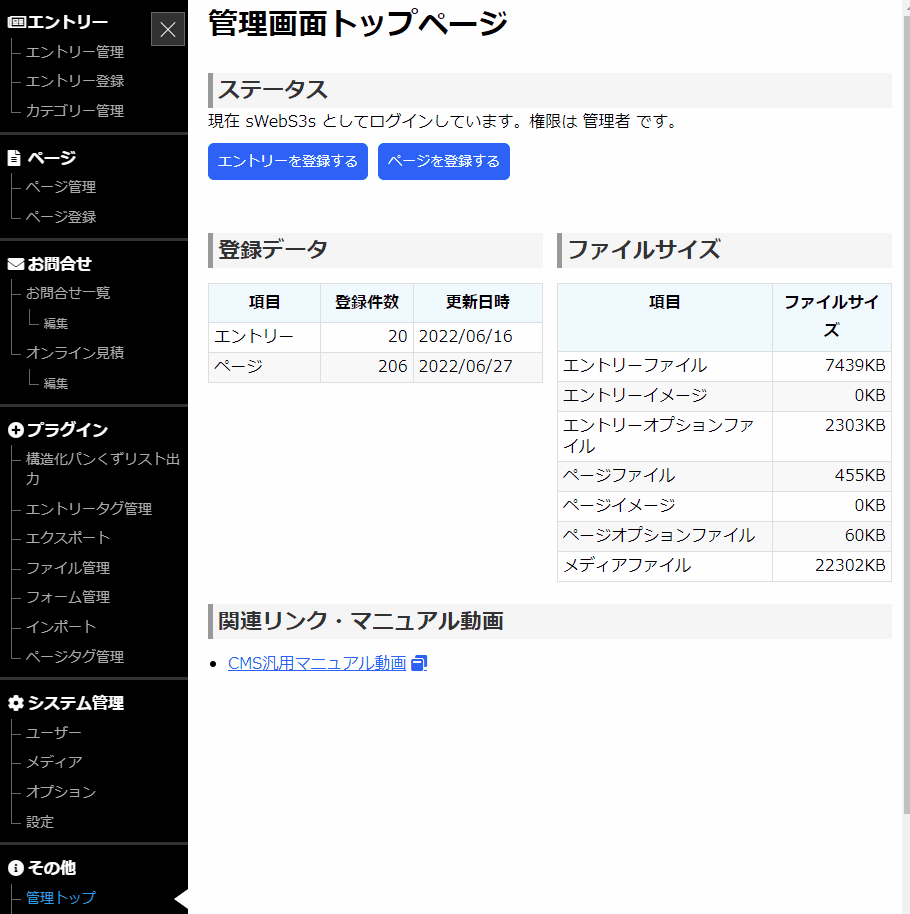This screenshot has height=914, width=910.
Task: Close the sidebar with the X button
Action: (167, 28)
